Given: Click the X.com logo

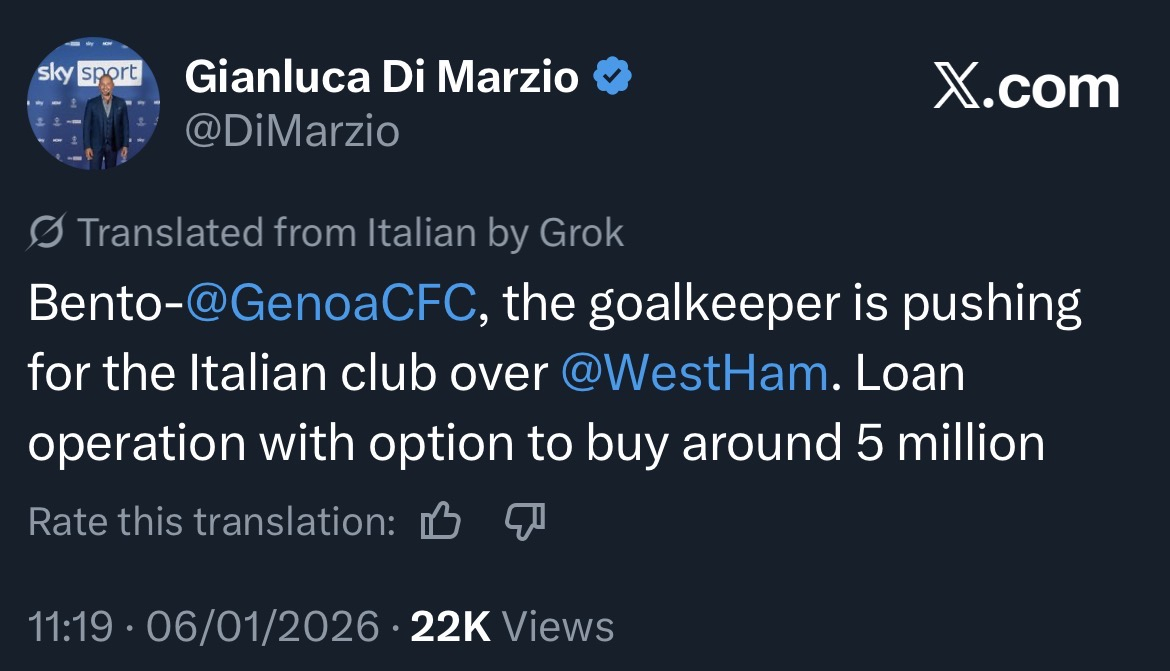Looking at the screenshot, I should pos(1025,89).
